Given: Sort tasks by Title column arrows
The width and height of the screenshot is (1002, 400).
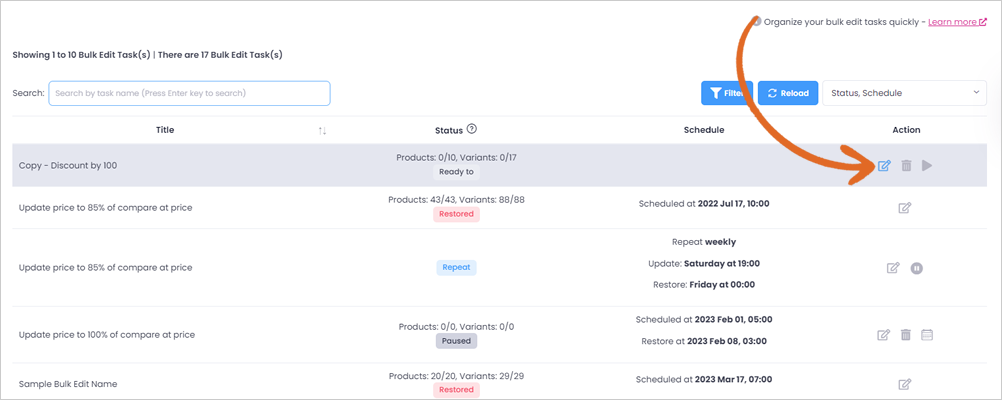Looking at the screenshot, I should 322,130.
